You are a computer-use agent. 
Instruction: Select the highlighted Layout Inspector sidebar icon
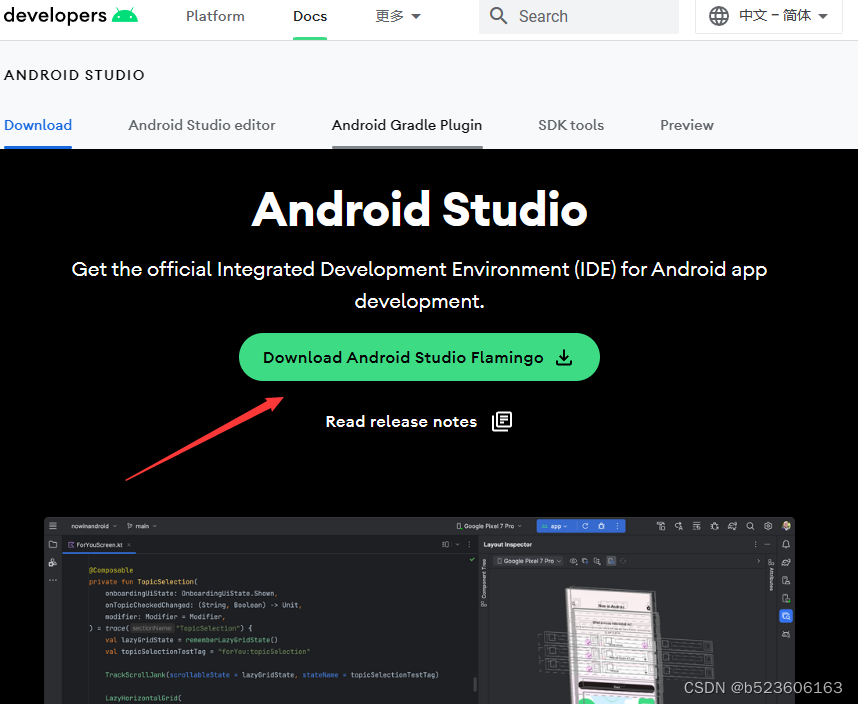coord(786,616)
